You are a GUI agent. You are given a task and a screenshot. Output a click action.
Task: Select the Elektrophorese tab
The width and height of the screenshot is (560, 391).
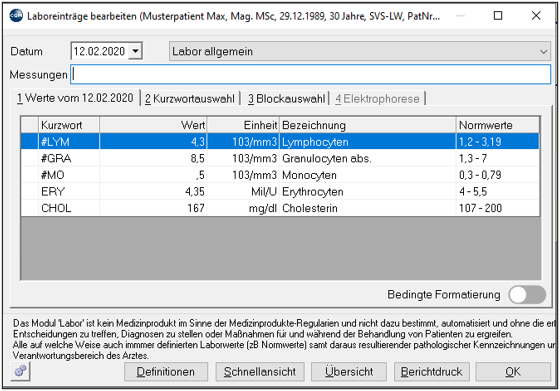377,99
